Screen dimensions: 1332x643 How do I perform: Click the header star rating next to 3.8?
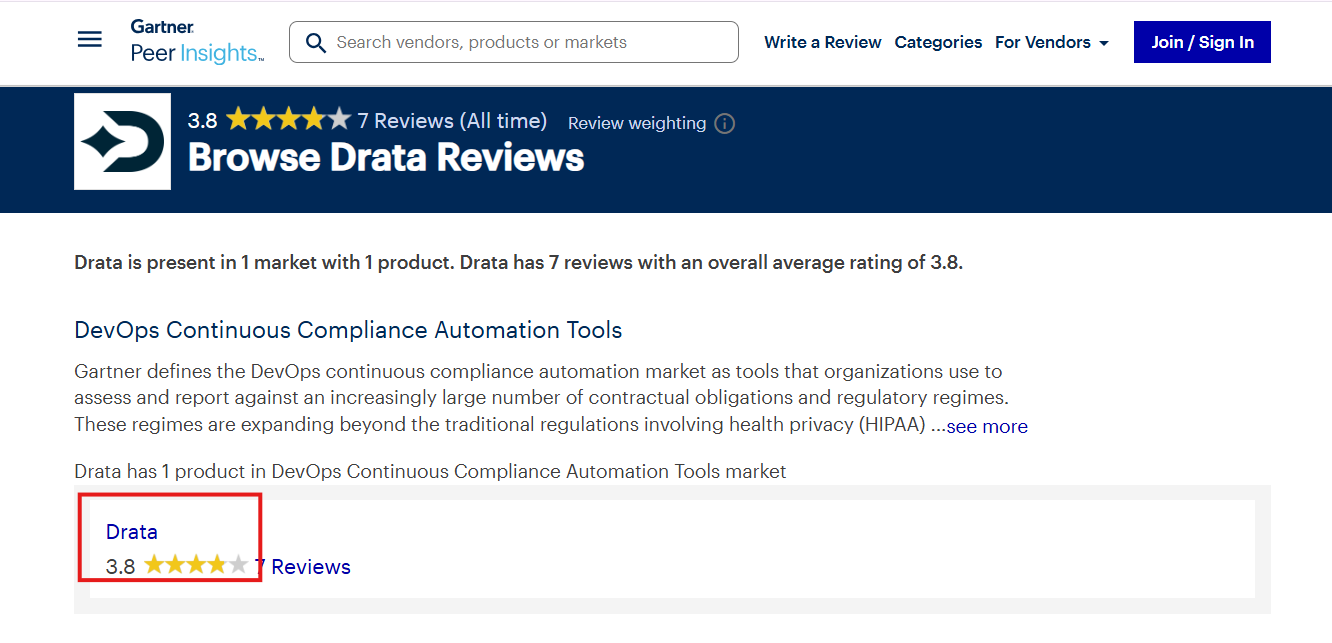(x=288, y=120)
